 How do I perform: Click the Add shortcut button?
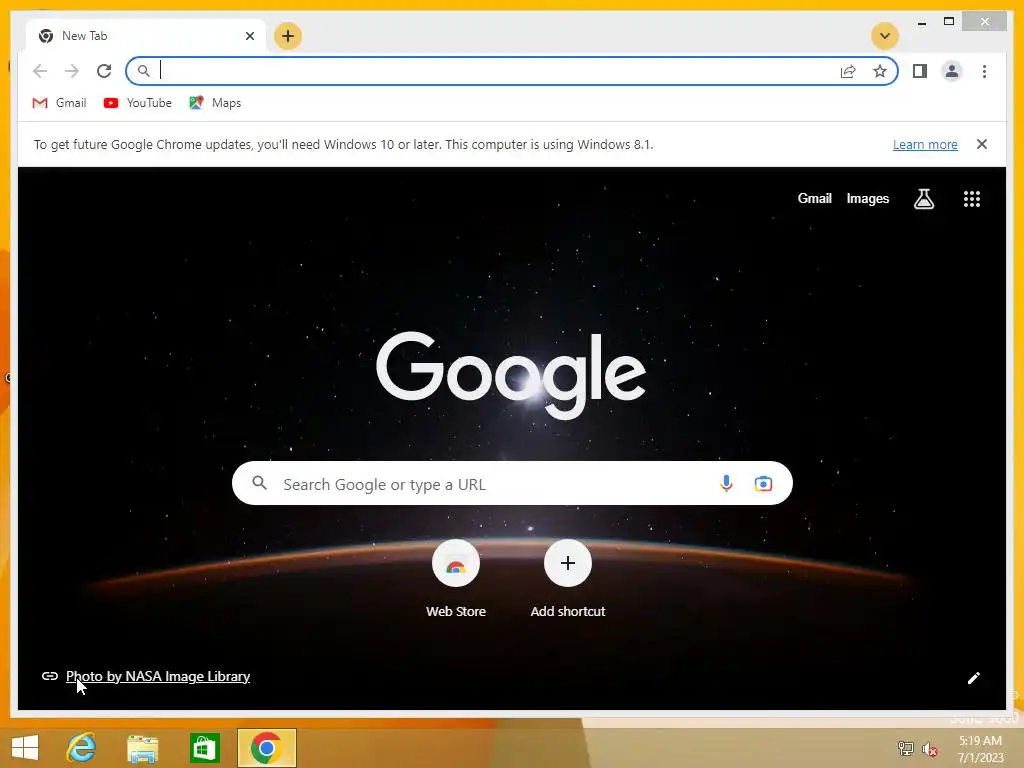click(568, 579)
